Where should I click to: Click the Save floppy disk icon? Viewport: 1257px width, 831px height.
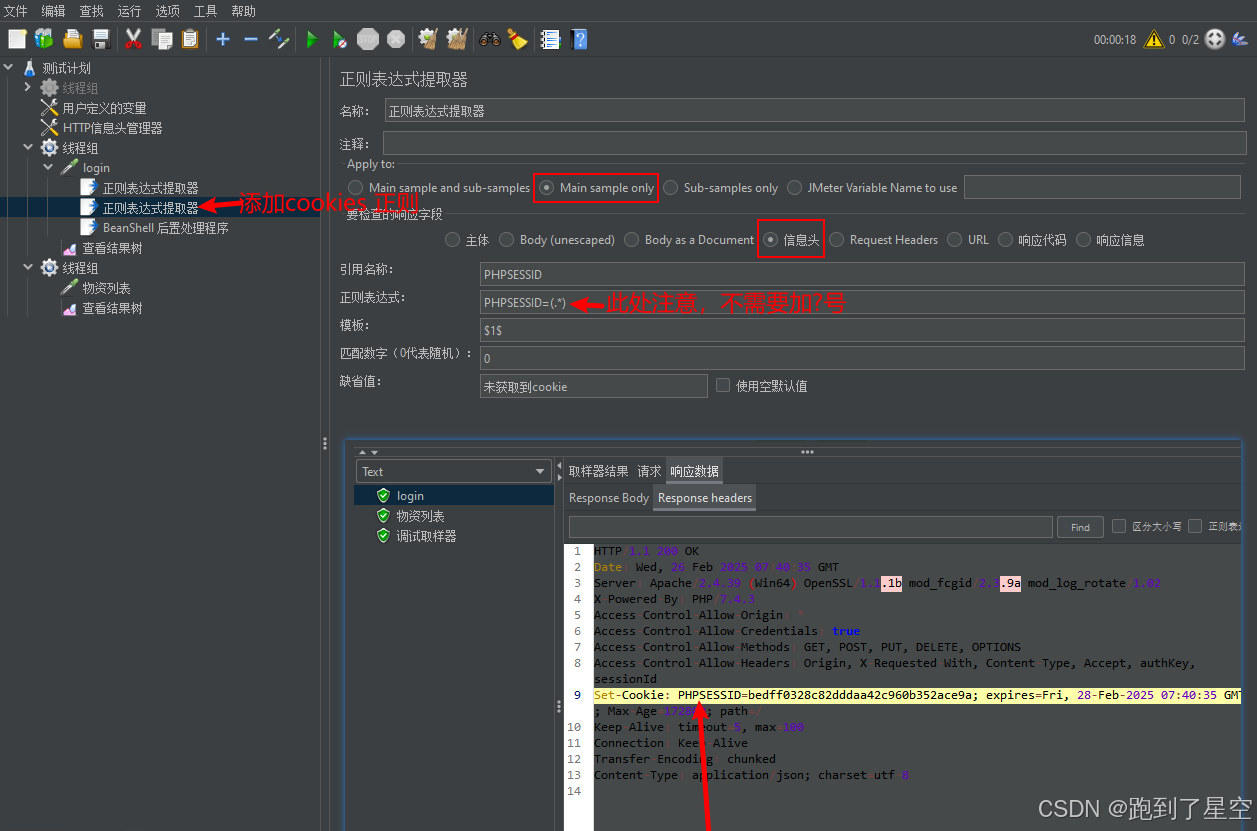101,39
